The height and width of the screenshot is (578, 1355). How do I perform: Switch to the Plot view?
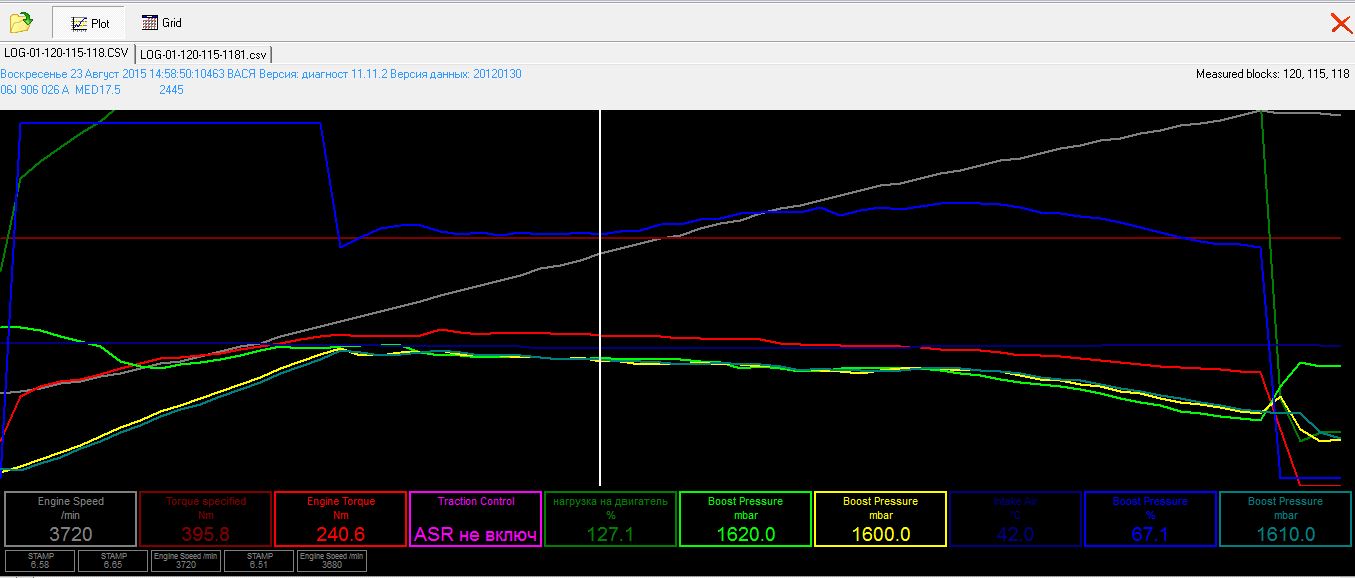tap(90, 22)
